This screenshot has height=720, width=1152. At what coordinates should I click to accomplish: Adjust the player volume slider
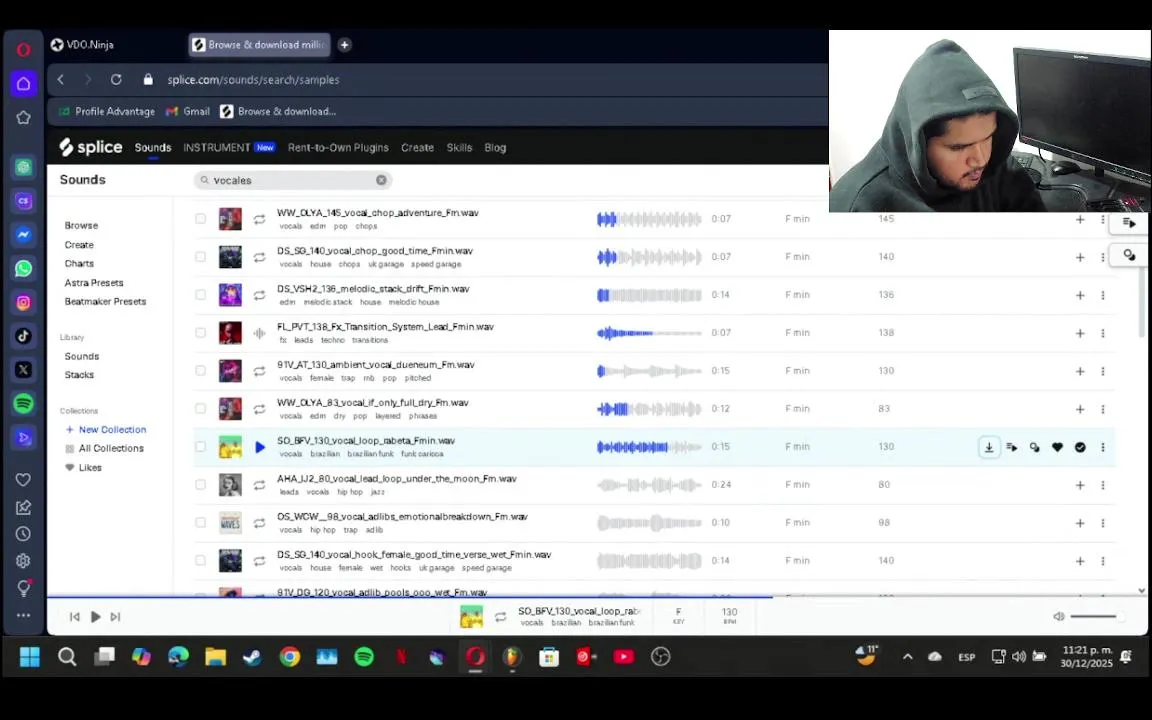pos(1093,616)
